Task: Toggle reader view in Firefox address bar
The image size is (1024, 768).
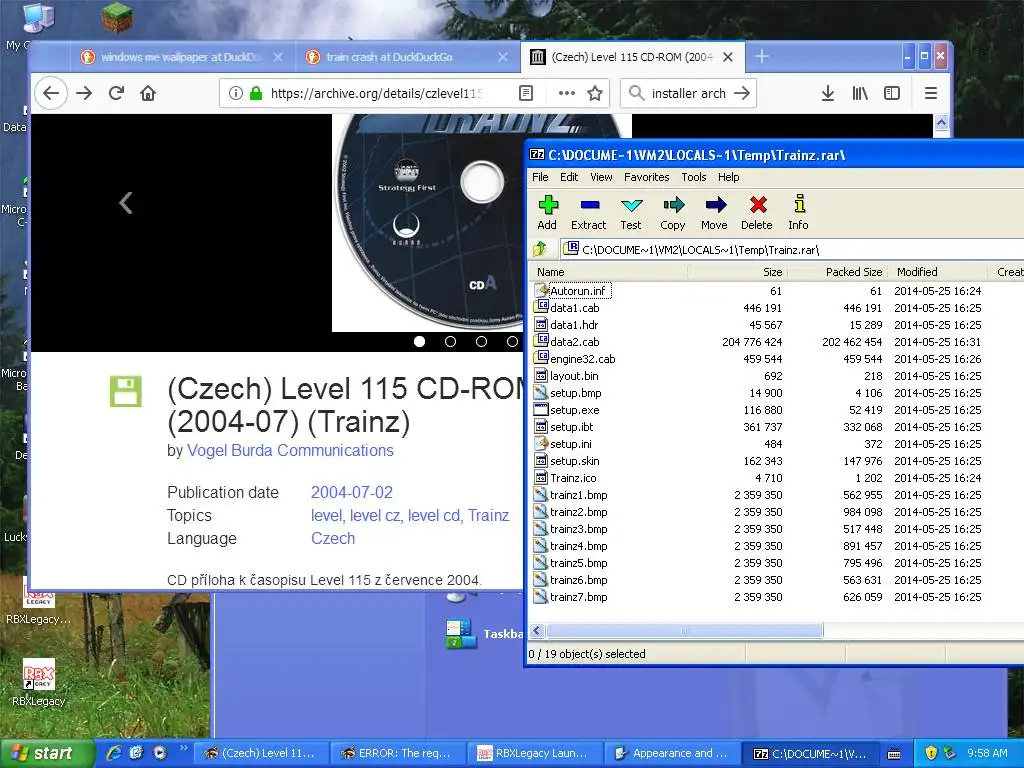Action: [x=526, y=93]
